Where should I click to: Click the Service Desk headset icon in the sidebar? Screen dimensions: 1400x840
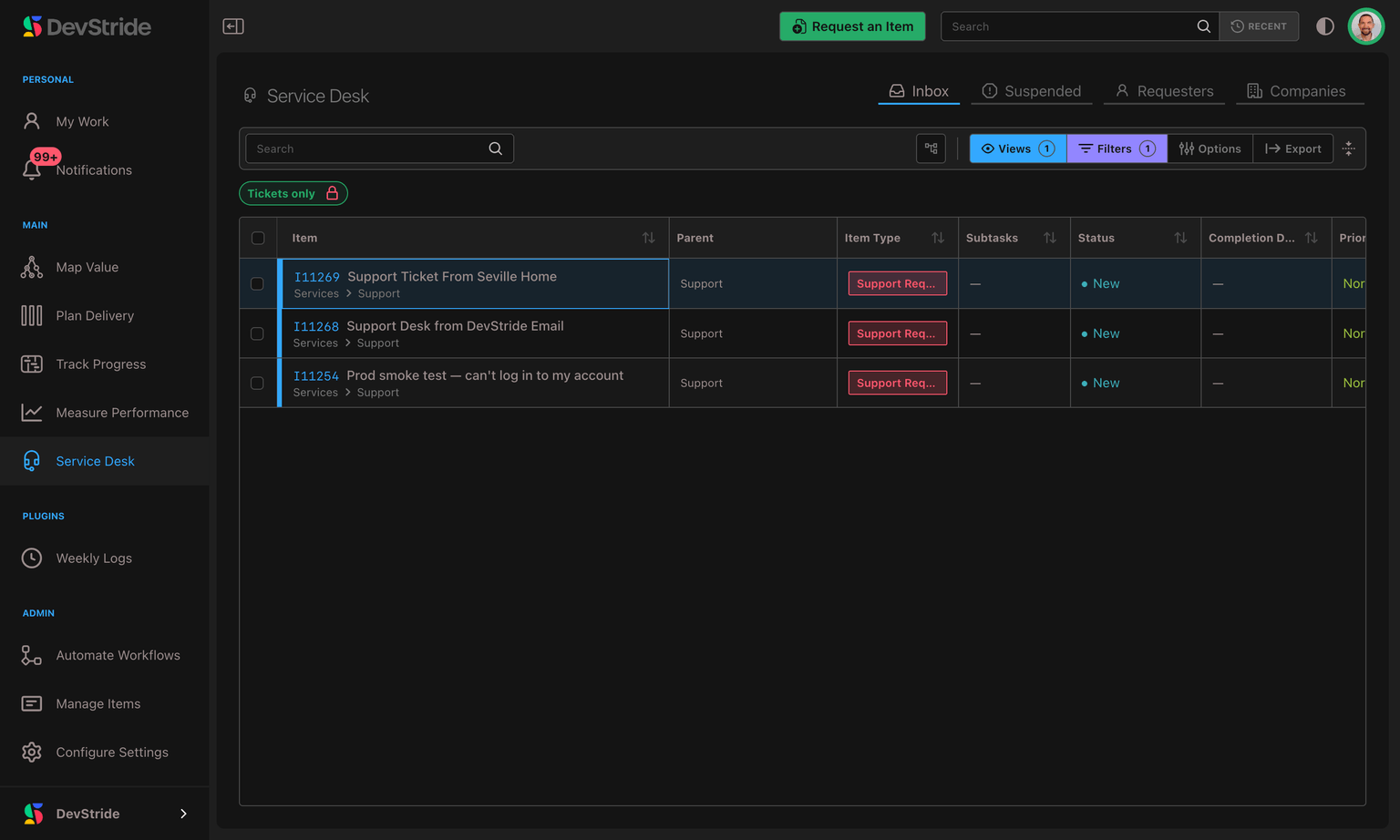(32, 461)
